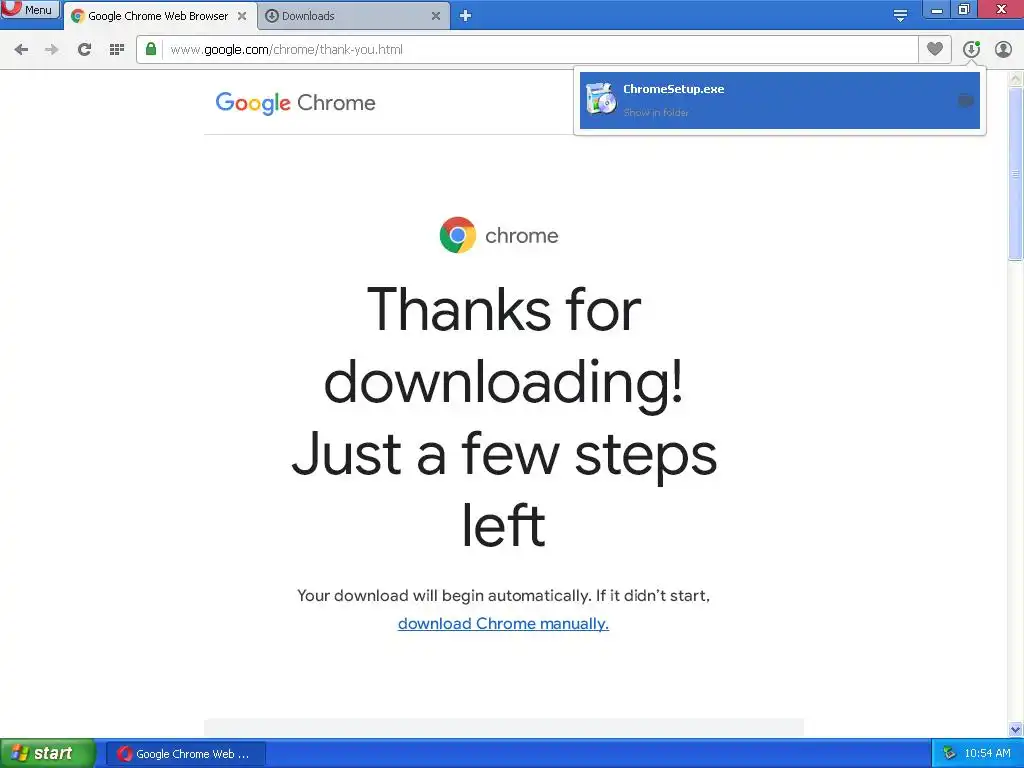The width and height of the screenshot is (1024, 768).
Task: Switch to Google Chrome Web Browser tab
Action: 158,16
